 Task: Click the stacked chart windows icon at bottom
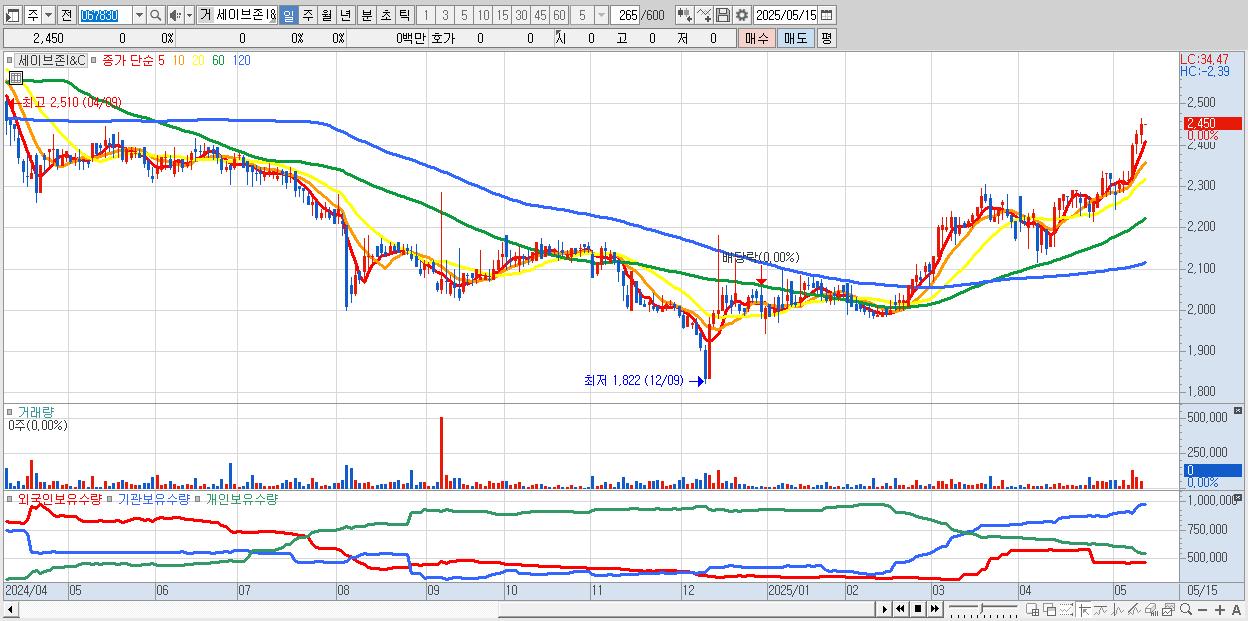(1168, 609)
